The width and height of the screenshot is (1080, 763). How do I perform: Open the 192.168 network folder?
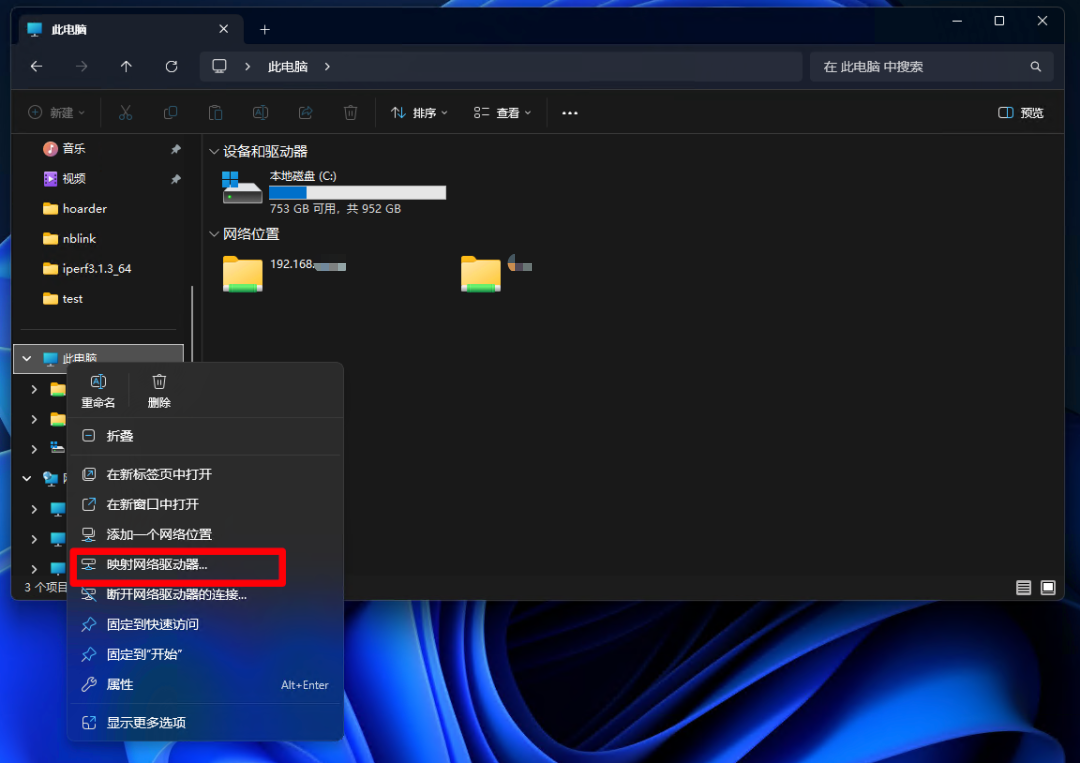coord(284,273)
